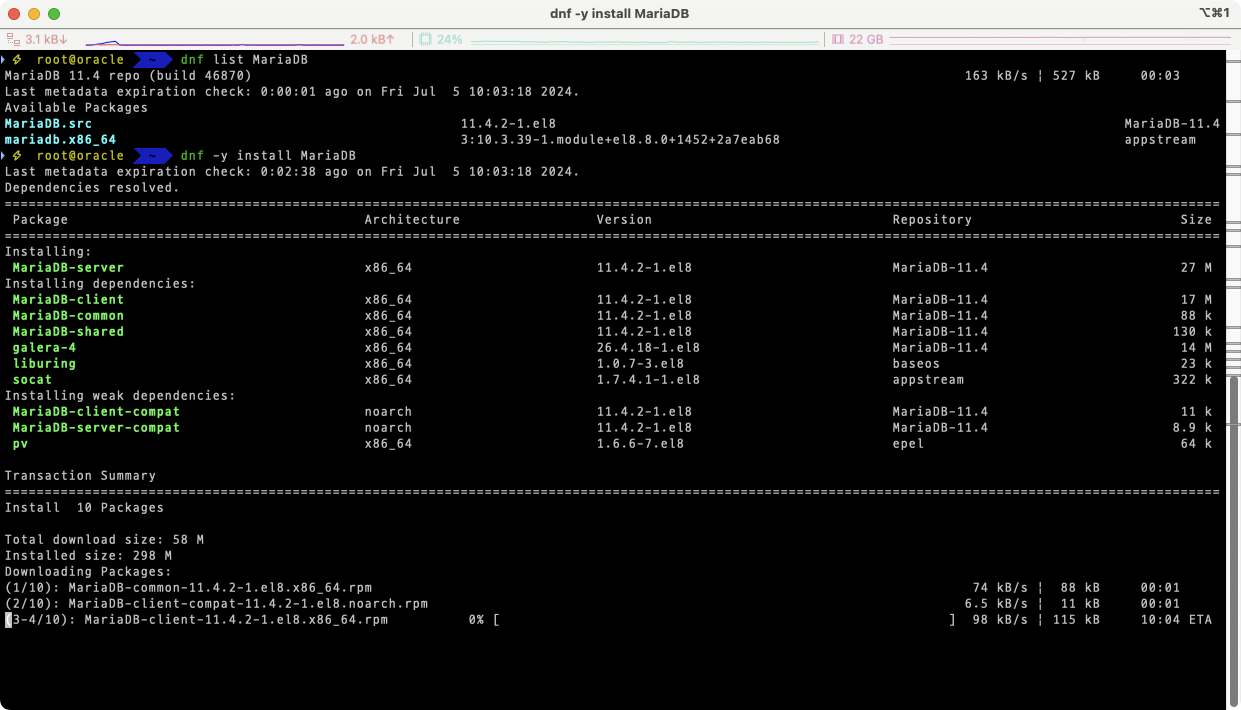This screenshot has height=710, width=1241.
Task: Click galera-4 version '26.4.18-1.el8'
Action: [x=648, y=348]
